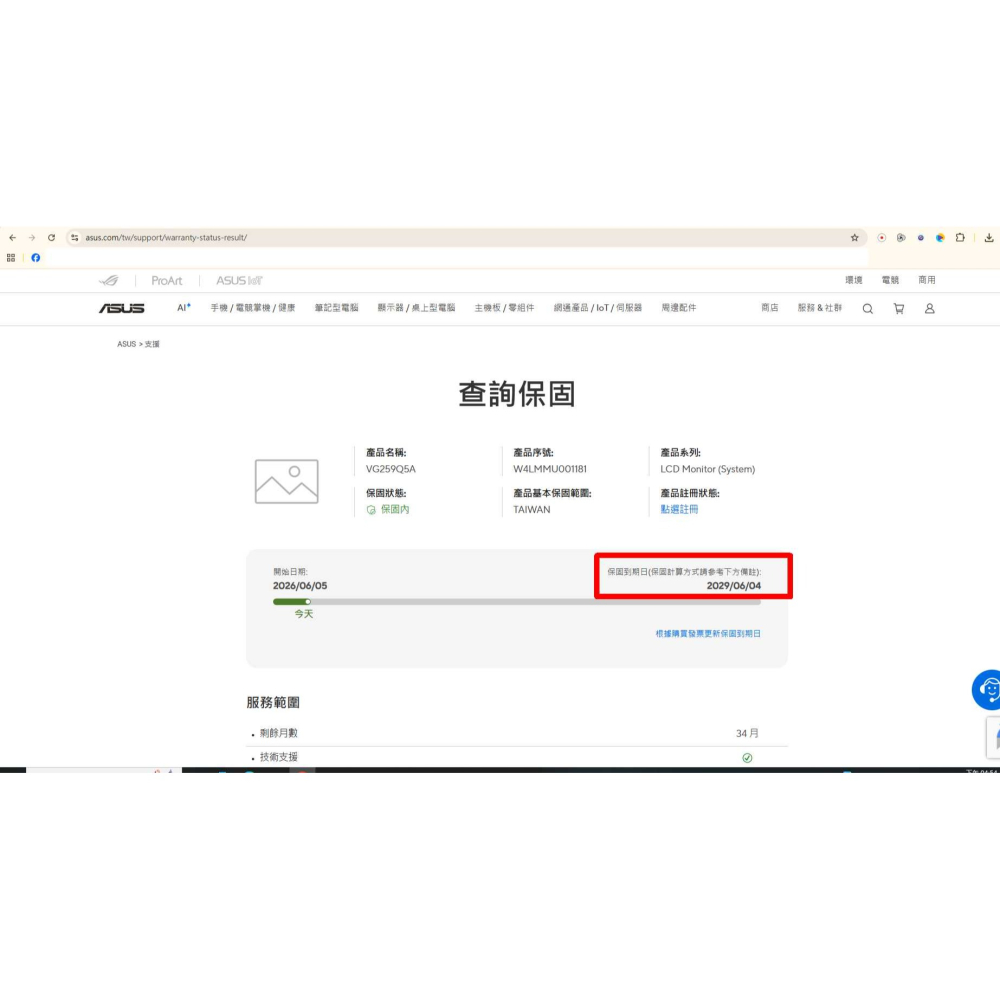The image size is (1000, 1000).
Task: Click the ASUS logo
Action: (x=122, y=308)
